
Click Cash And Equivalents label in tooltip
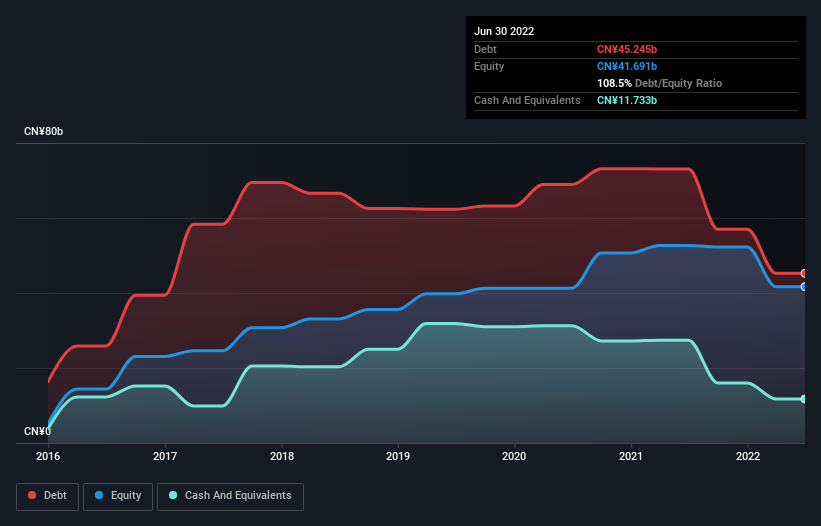point(527,100)
